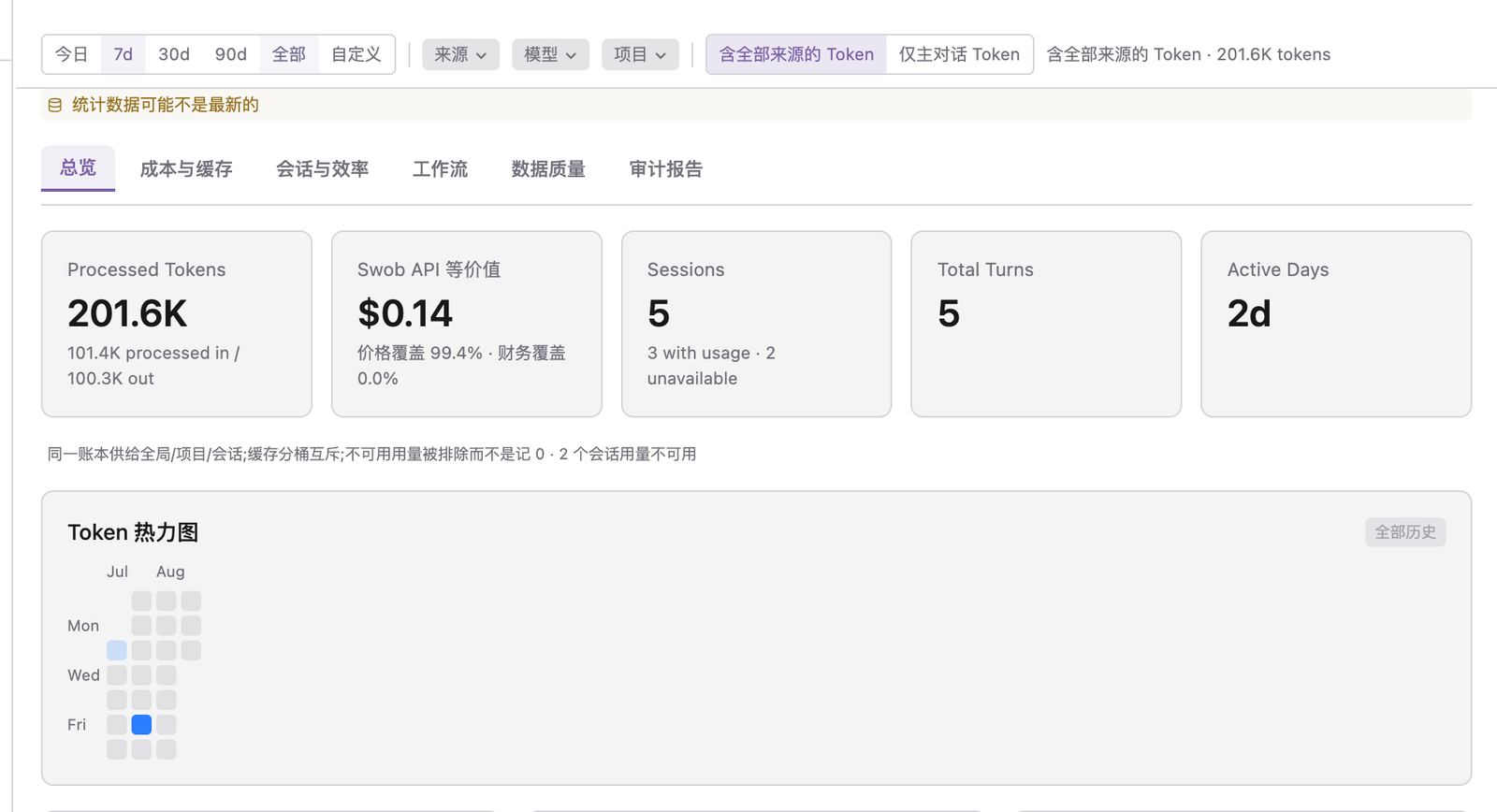Click the Jul month label in heatmap
This screenshot has width=1497, height=812.
(x=117, y=572)
